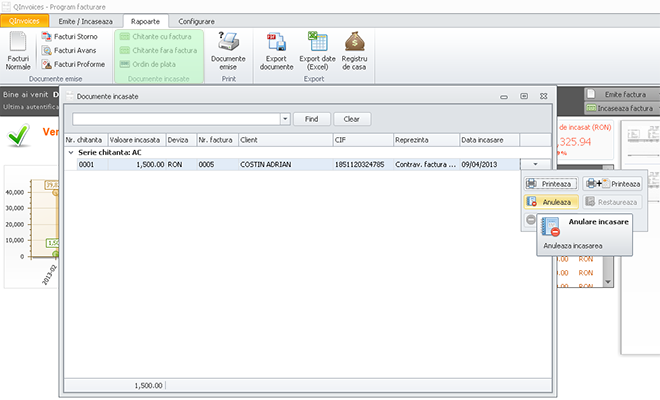
Task: Open Facturi Normale documents
Action: click(x=18, y=50)
